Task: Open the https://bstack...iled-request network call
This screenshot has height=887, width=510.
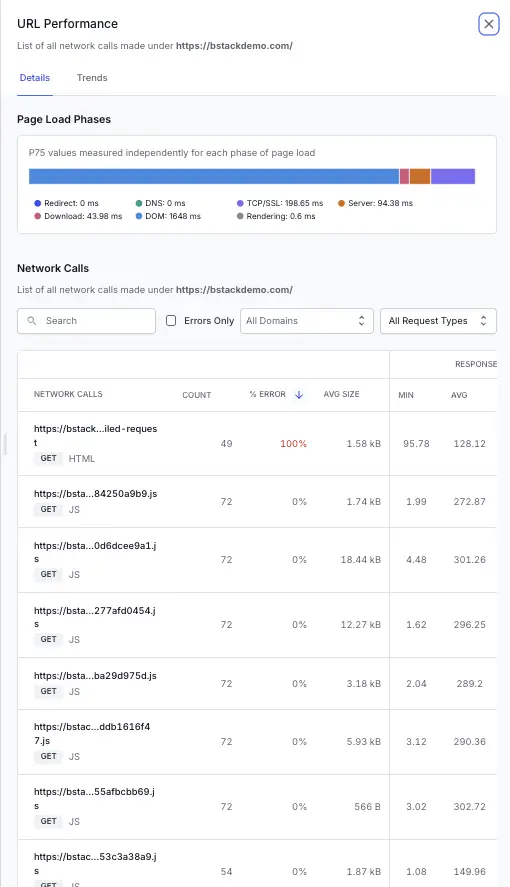Action: pos(96,436)
